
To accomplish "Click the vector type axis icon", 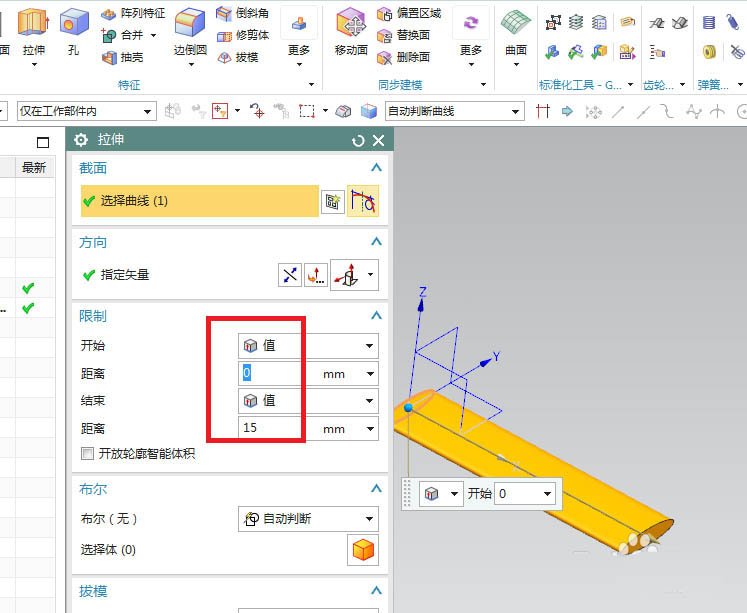I will tap(347, 275).
